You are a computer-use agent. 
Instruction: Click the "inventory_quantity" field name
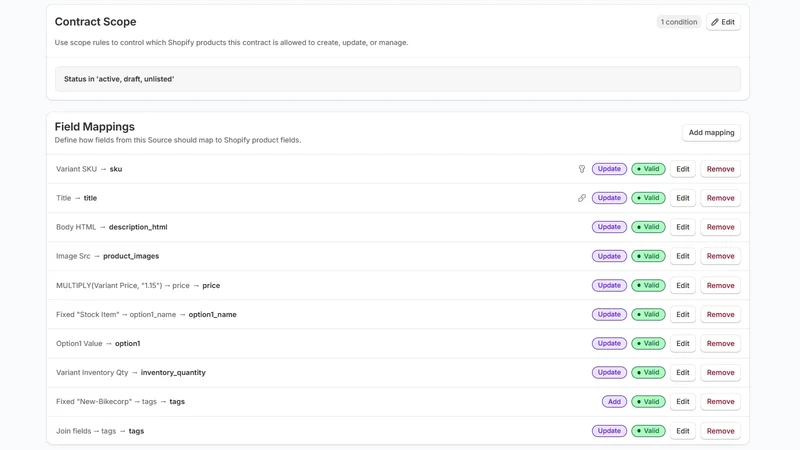[x=173, y=372]
